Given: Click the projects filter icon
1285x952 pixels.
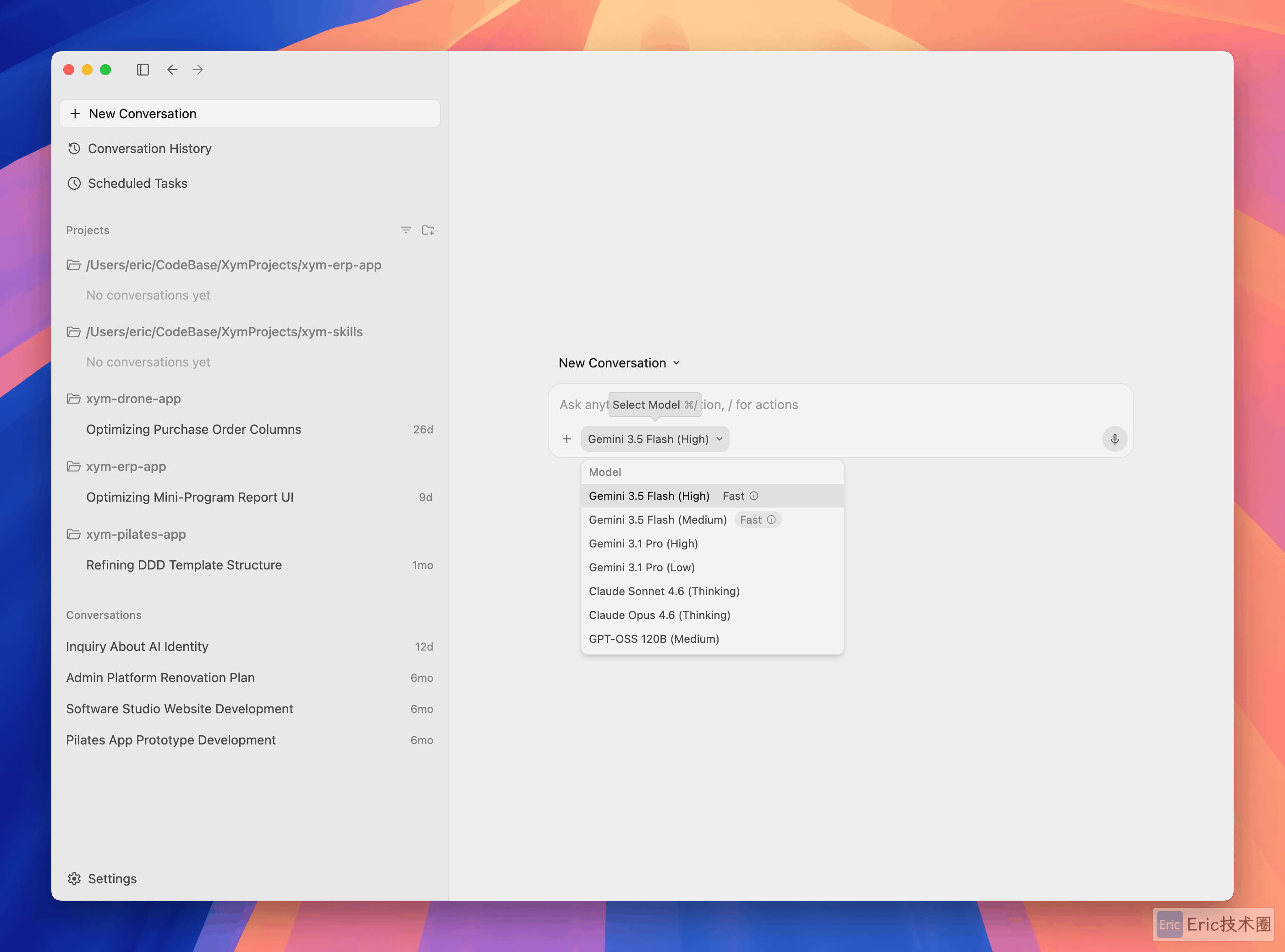Looking at the screenshot, I should click(406, 230).
